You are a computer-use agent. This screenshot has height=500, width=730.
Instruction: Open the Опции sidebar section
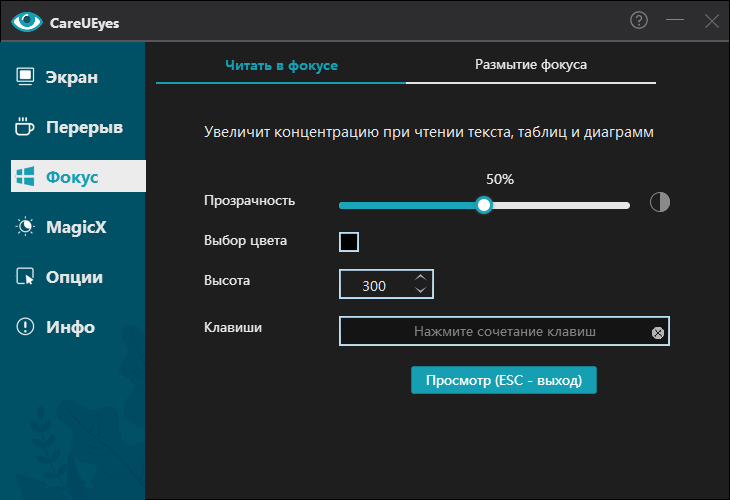[x=78, y=277]
